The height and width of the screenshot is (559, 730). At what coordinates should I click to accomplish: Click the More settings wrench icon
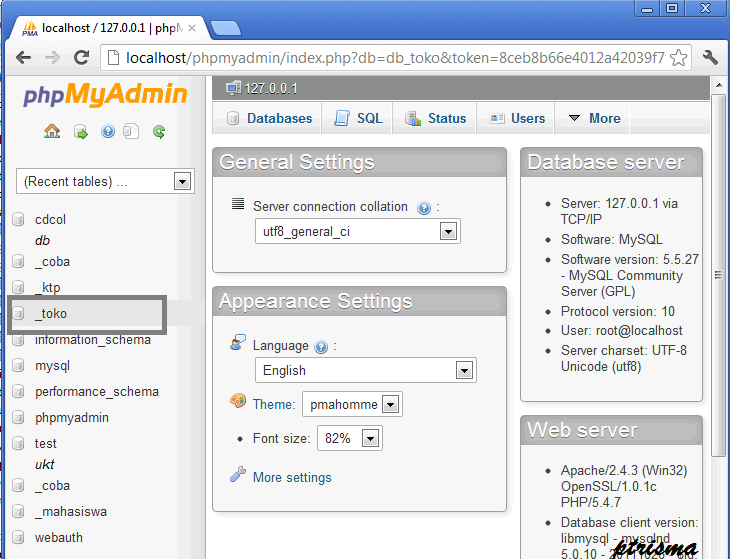click(238, 474)
